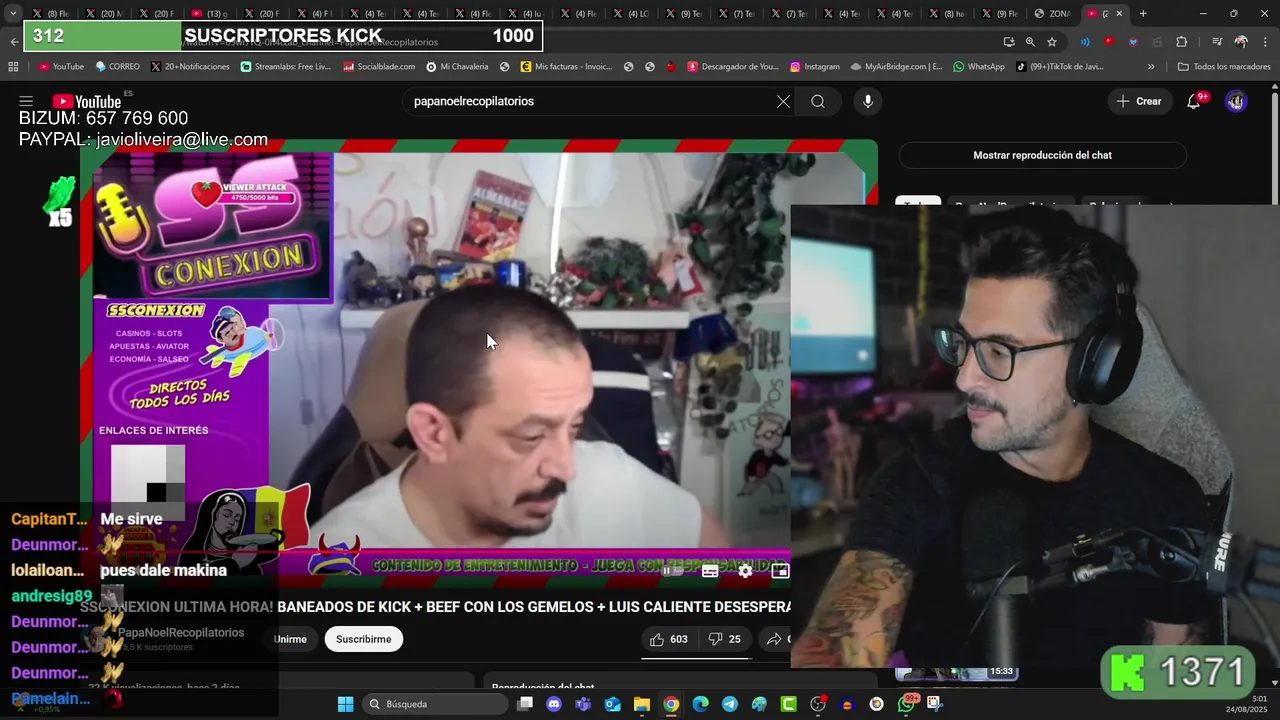Expand the tab search dropdown arrow
Viewport: 1280px width, 720px height.
pos(13,14)
